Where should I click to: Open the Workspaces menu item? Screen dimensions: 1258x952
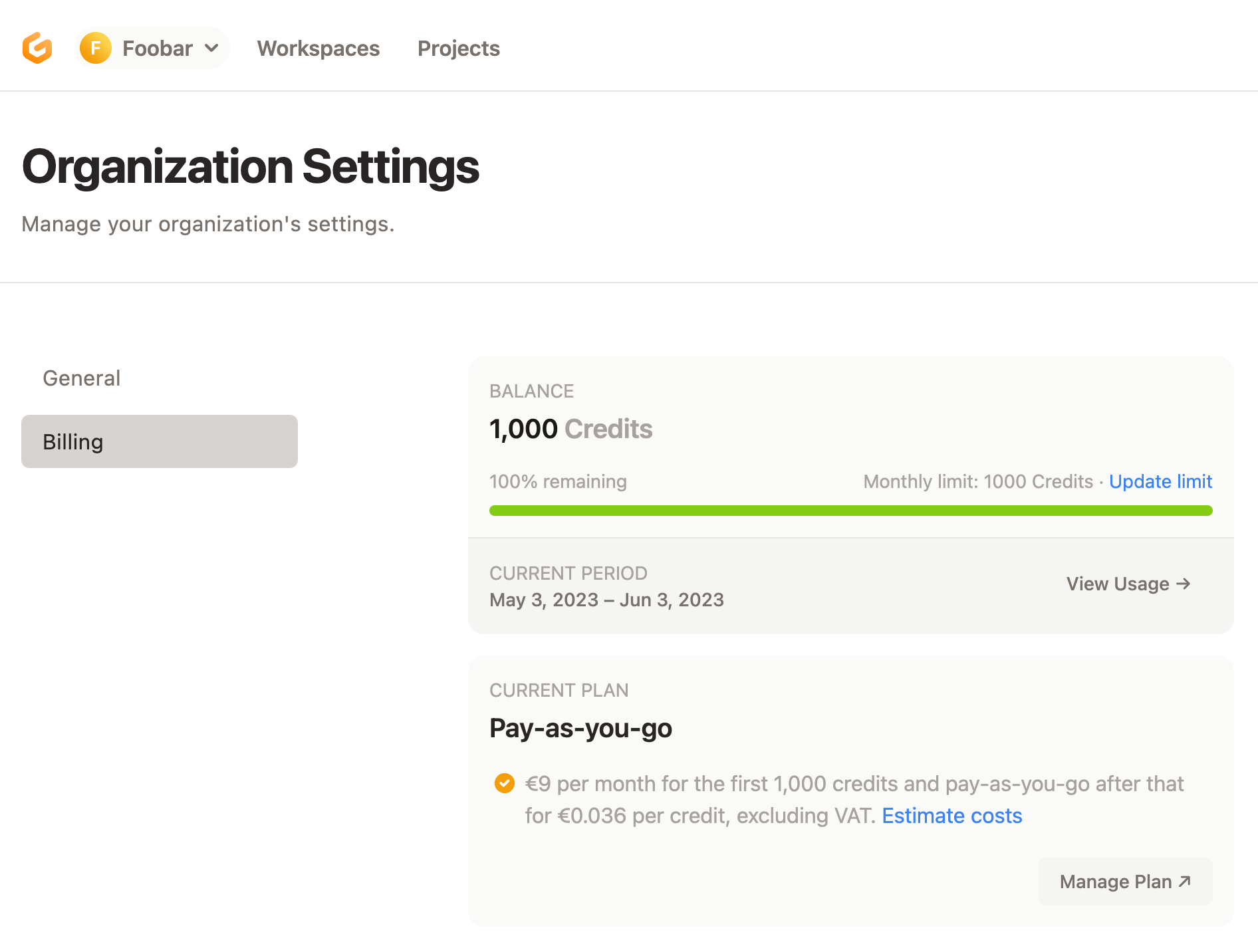click(x=318, y=49)
